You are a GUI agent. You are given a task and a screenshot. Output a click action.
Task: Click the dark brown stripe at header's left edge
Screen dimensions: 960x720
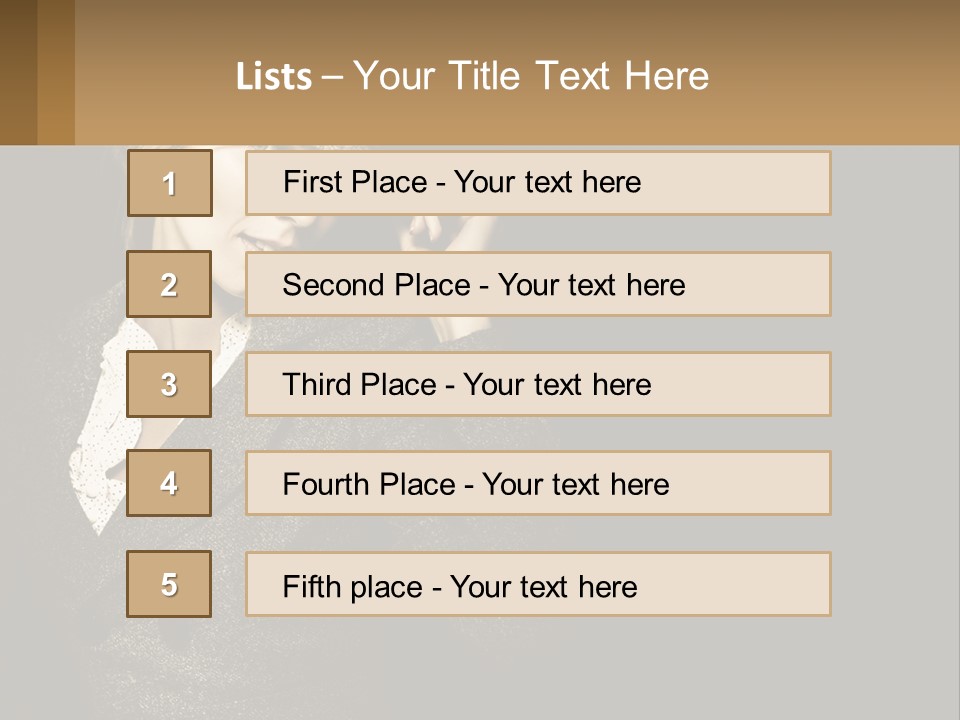pyautogui.click(x=18, y=72)
